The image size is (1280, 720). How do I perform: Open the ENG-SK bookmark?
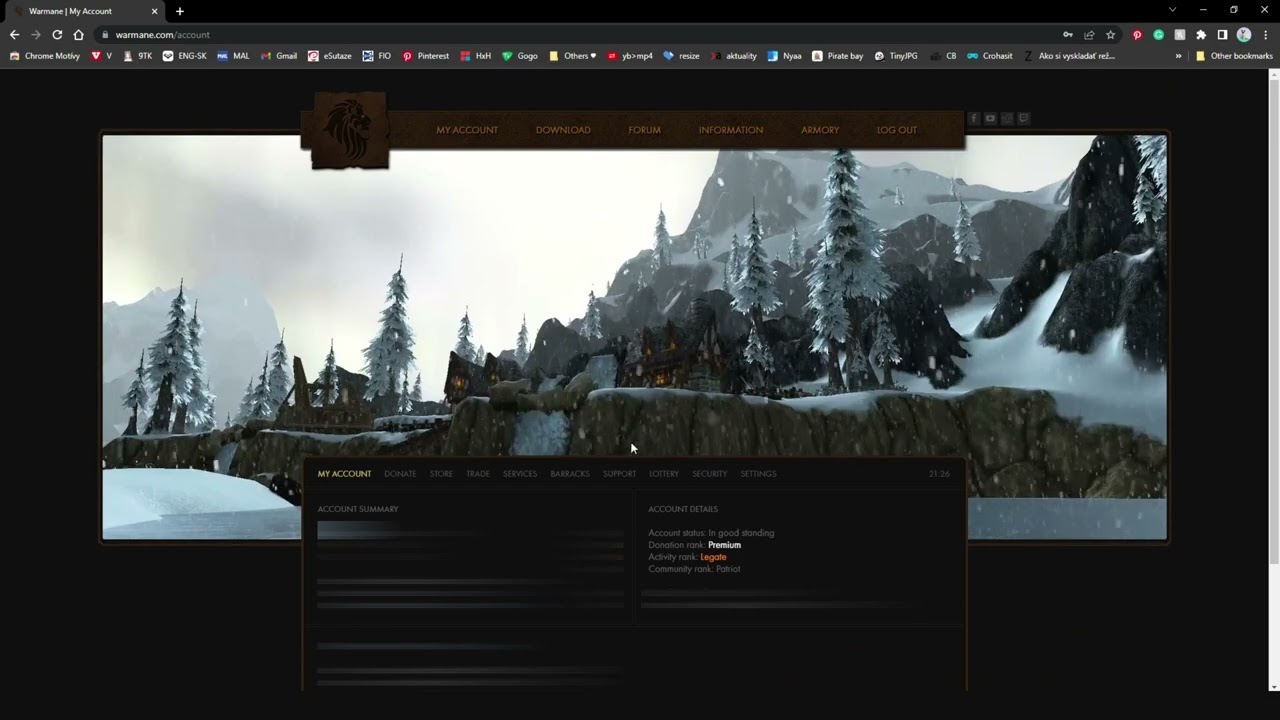click(184, 56)
